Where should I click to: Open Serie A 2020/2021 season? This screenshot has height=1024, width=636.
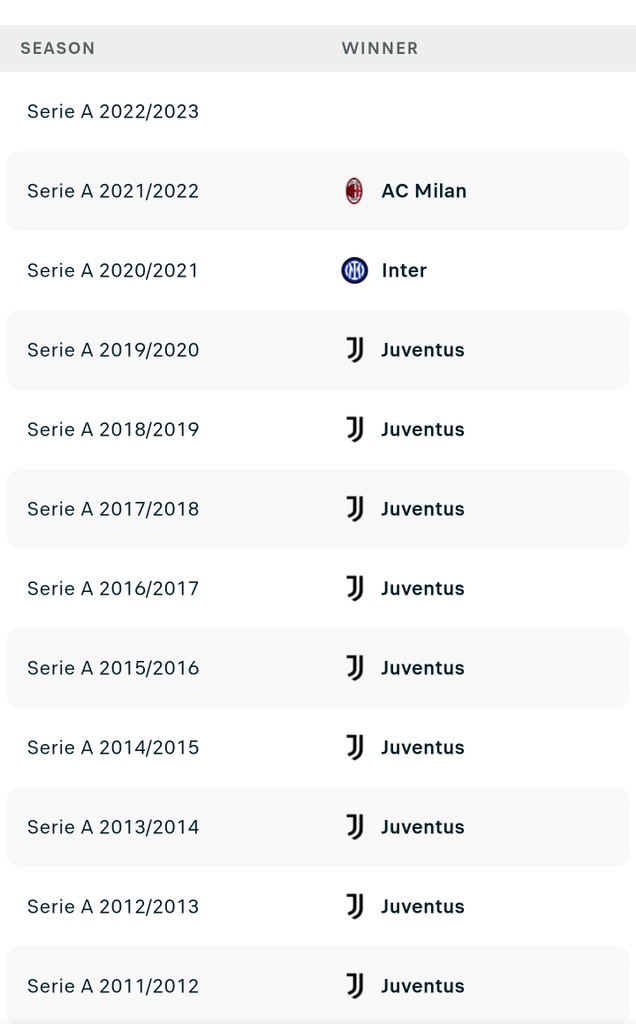[113, 270]
